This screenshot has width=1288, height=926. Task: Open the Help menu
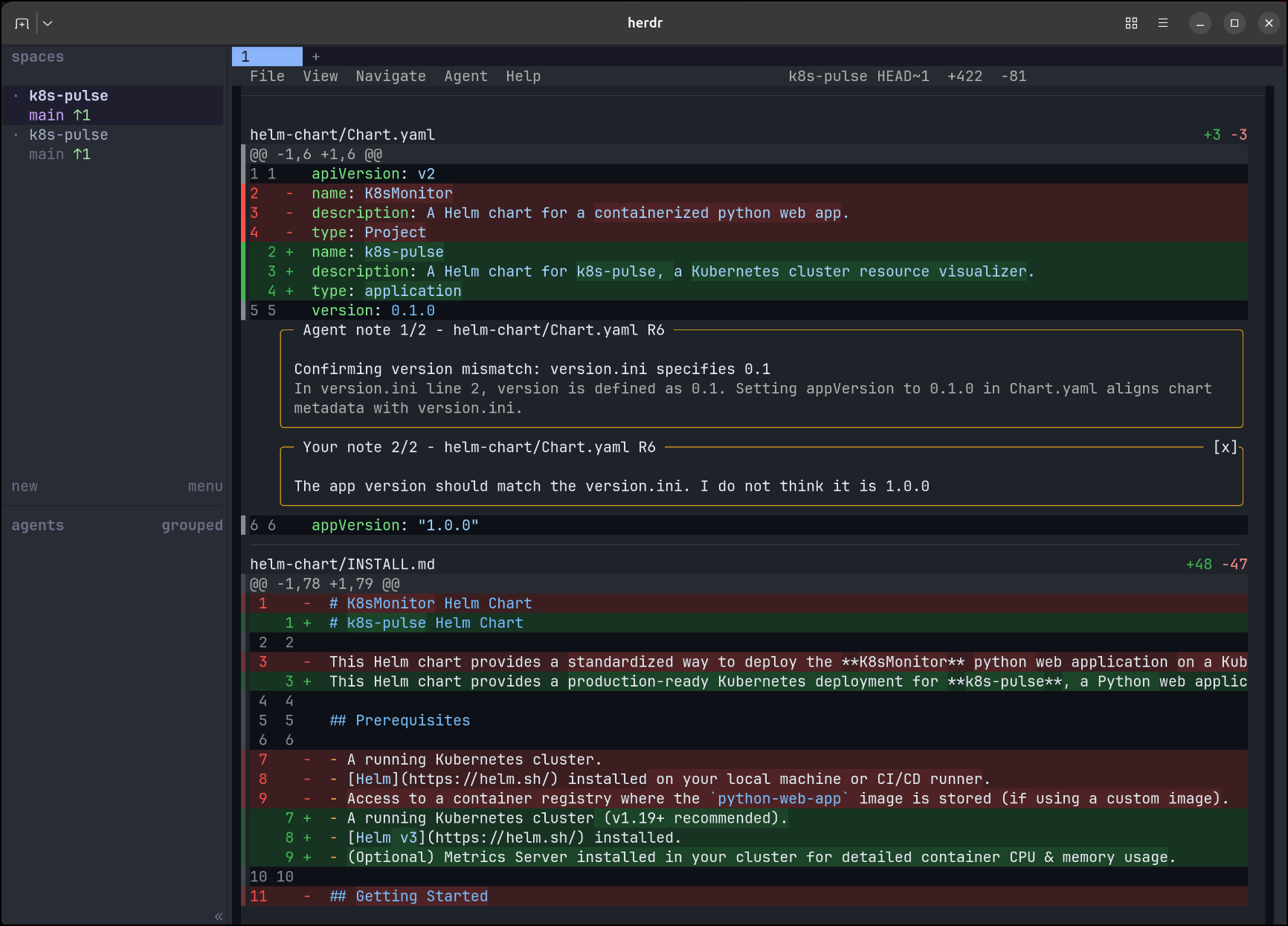(x=524, y=76)
